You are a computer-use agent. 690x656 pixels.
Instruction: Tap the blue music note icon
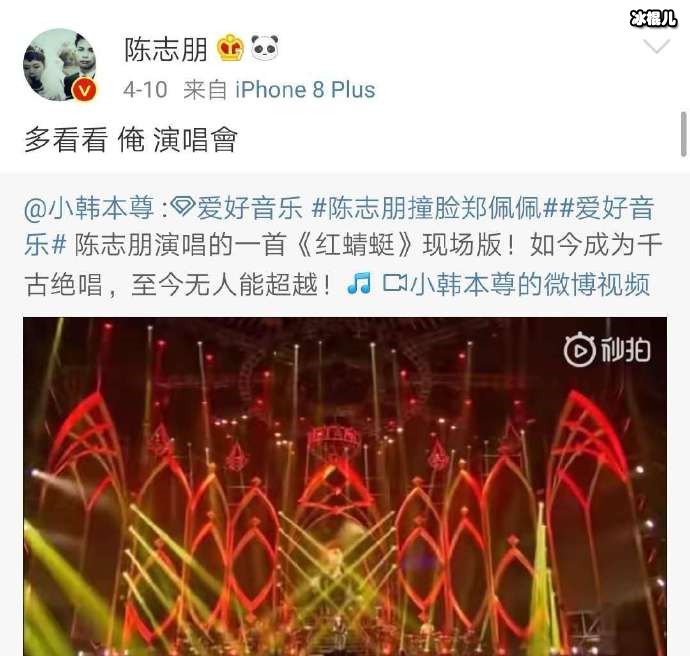(359, 283)
